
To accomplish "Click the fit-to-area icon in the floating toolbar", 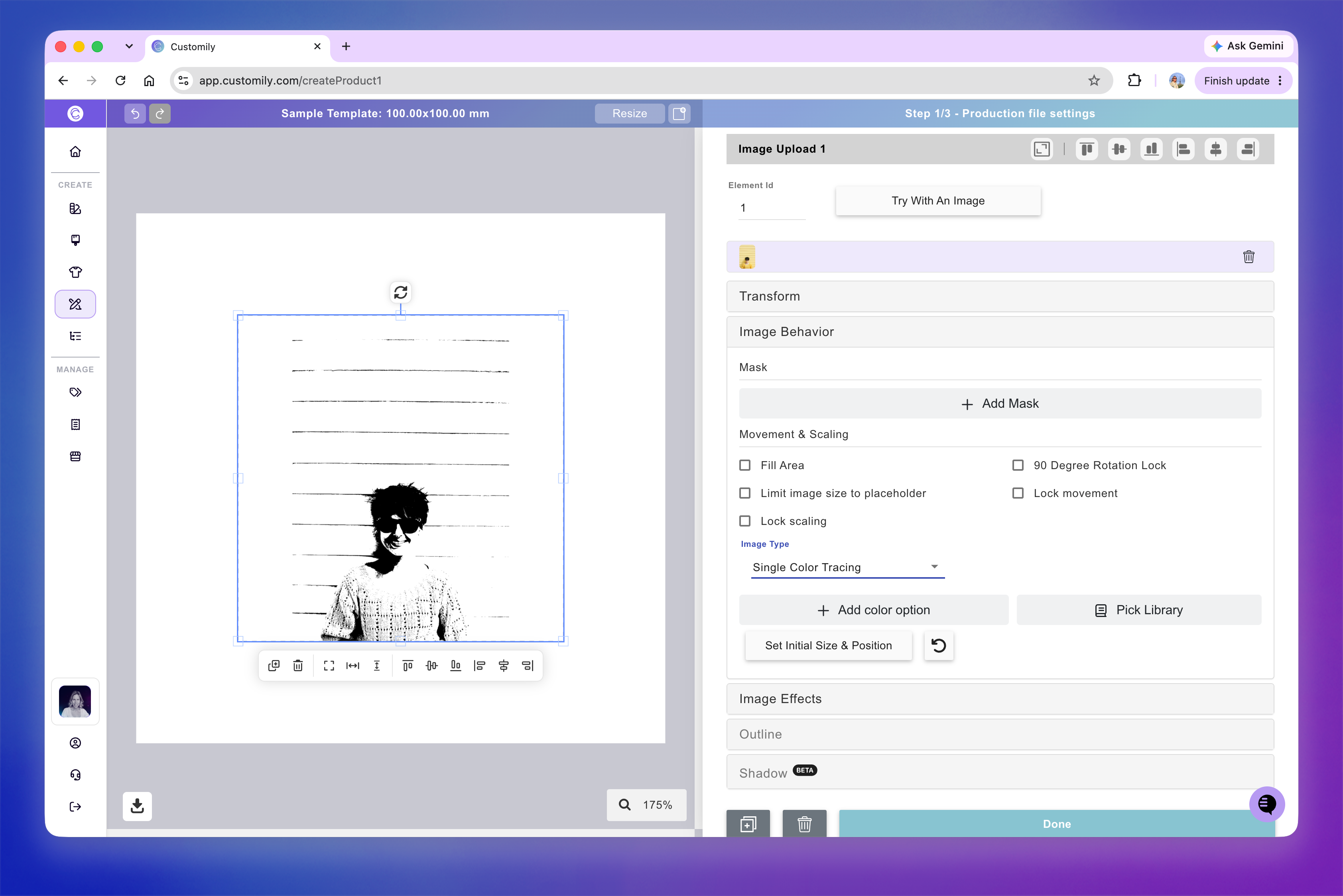I will pos(329,665).
